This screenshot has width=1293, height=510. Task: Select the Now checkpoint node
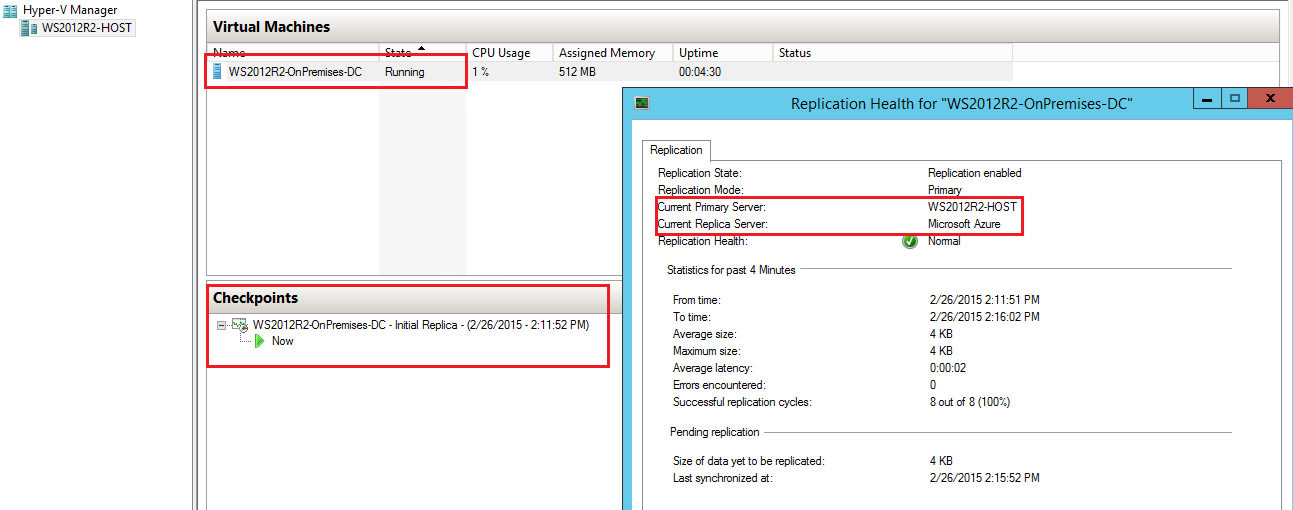click(283, 341)
